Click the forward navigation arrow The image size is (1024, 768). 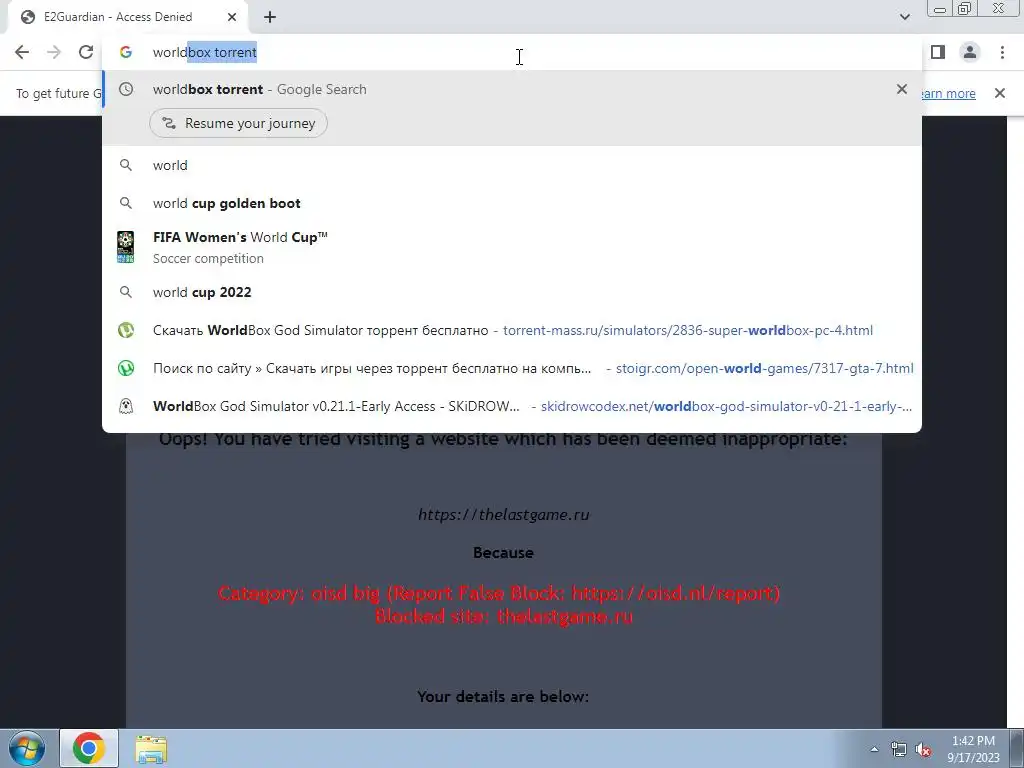point(54,52)
